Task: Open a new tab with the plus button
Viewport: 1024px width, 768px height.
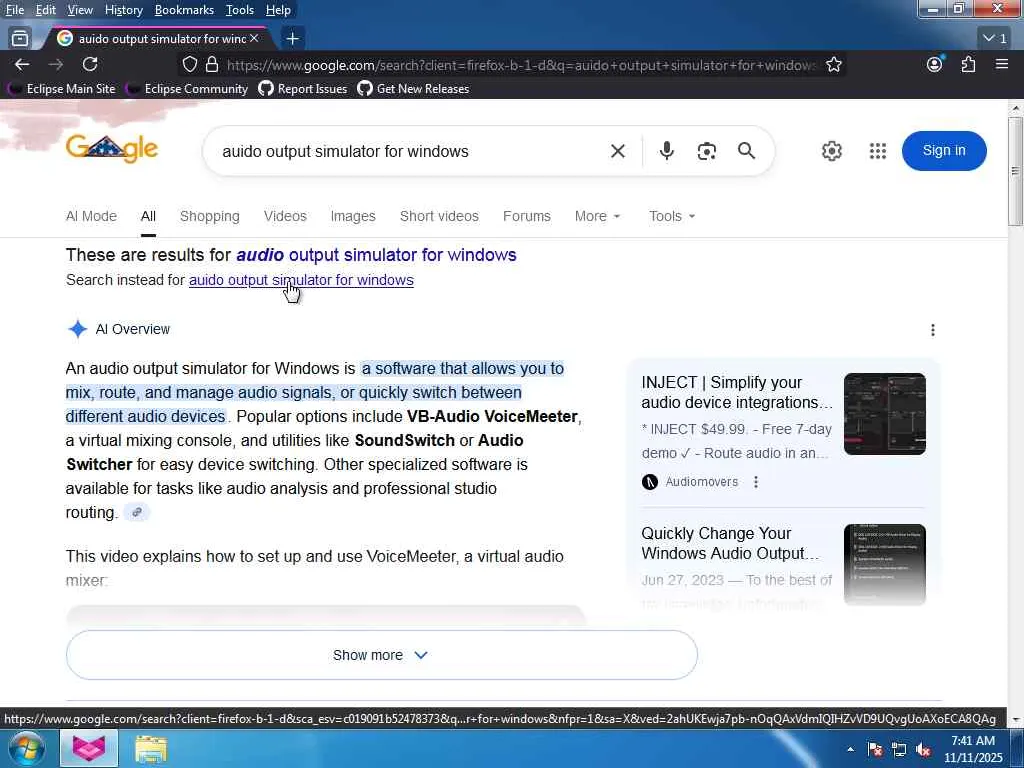Action: tap(293, 39)
